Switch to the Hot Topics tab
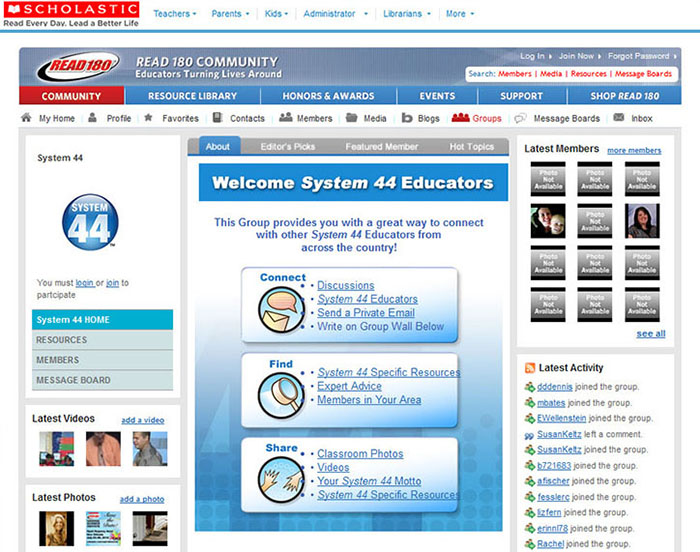This screenshot has height=552, width=700. click(x=472, y=146)
